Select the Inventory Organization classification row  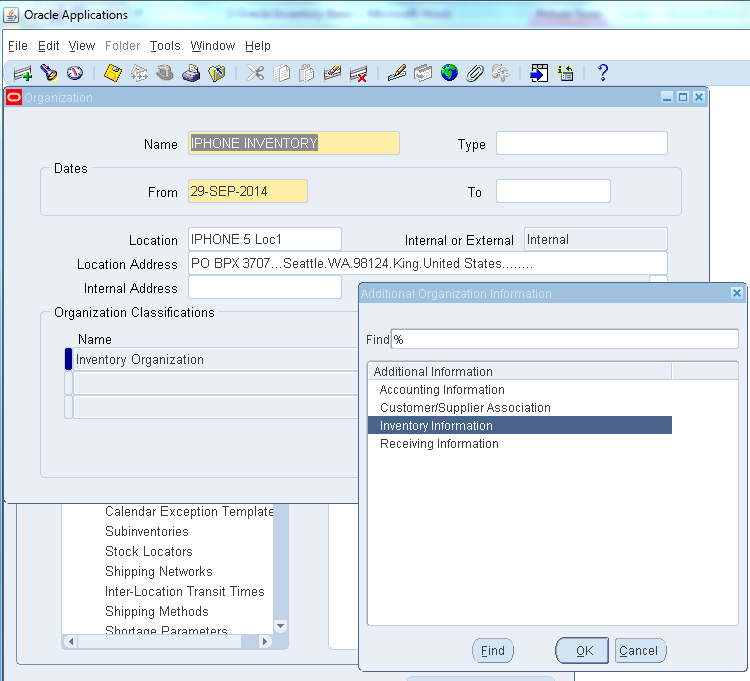[216, 359]
